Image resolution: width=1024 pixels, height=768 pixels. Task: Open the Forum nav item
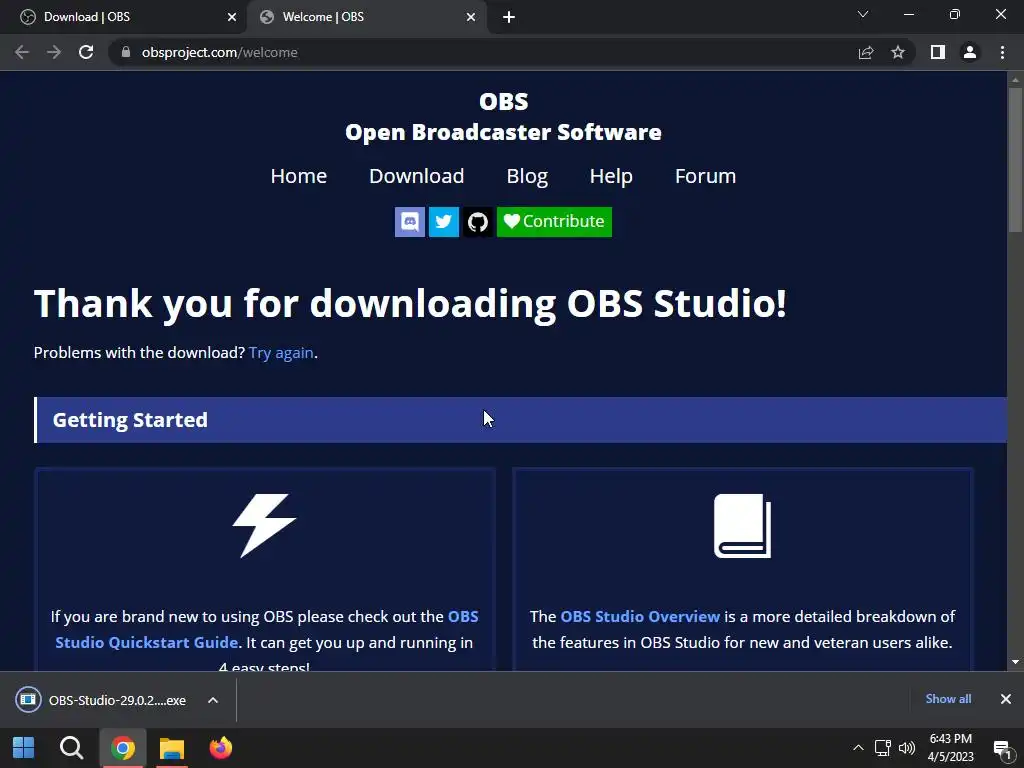tap(705, 176)
